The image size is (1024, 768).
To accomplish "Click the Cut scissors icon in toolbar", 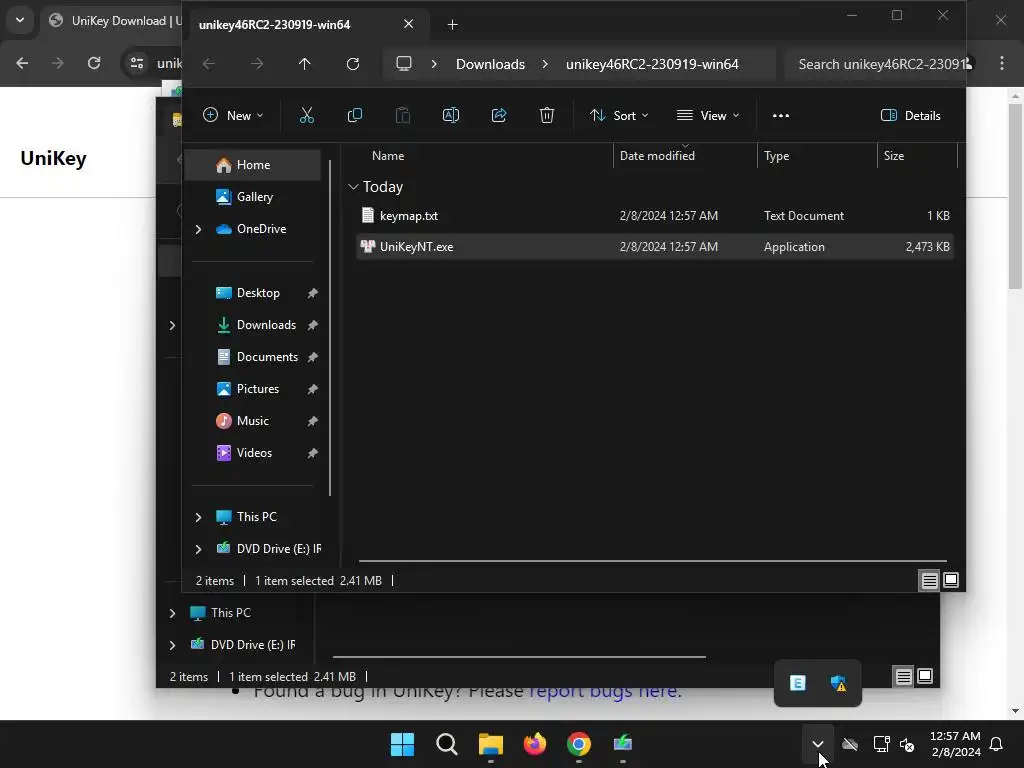I will 306,116.
